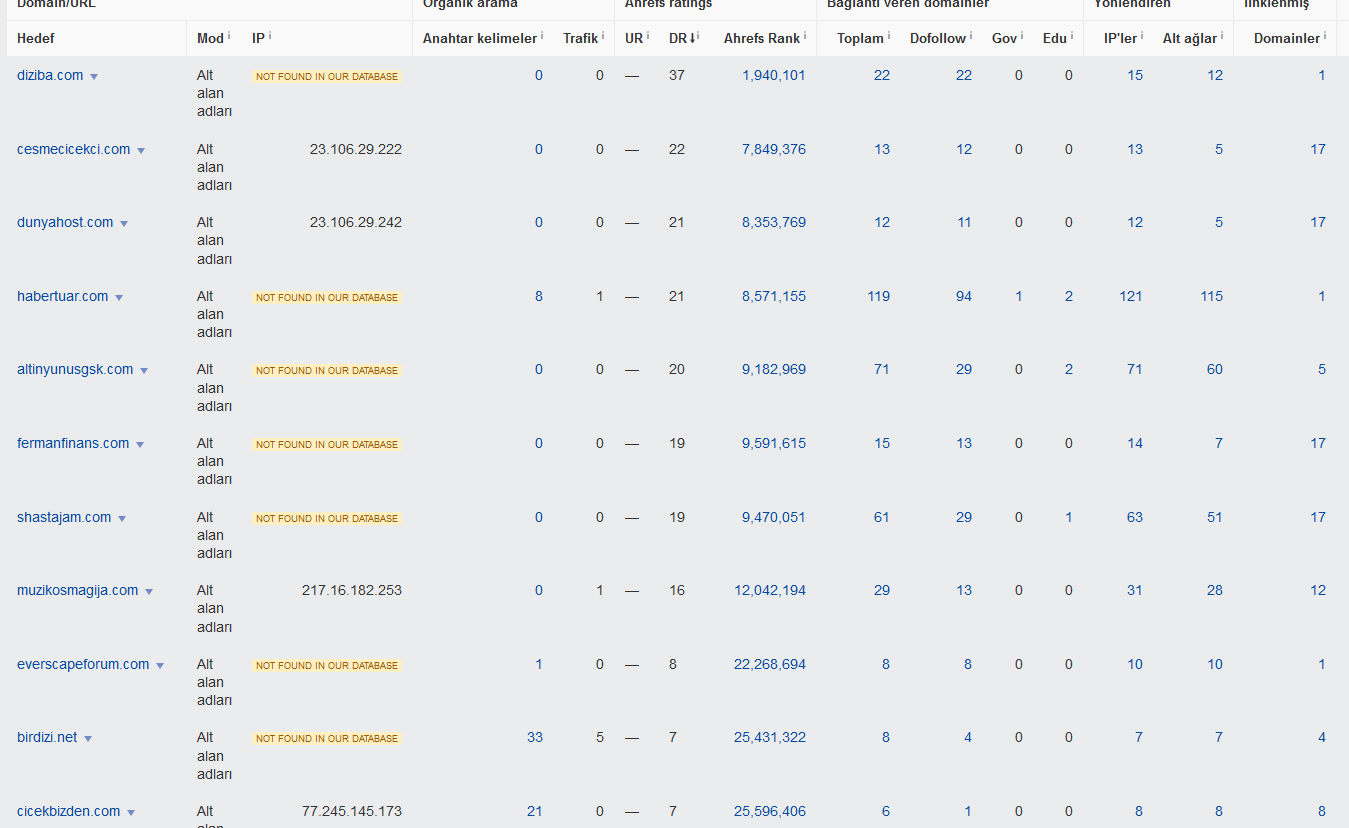Viewport: 1349px width, 828px height.
Task: Open everscapeforum.com rank 22,268,694
Action: click(770, 664)
